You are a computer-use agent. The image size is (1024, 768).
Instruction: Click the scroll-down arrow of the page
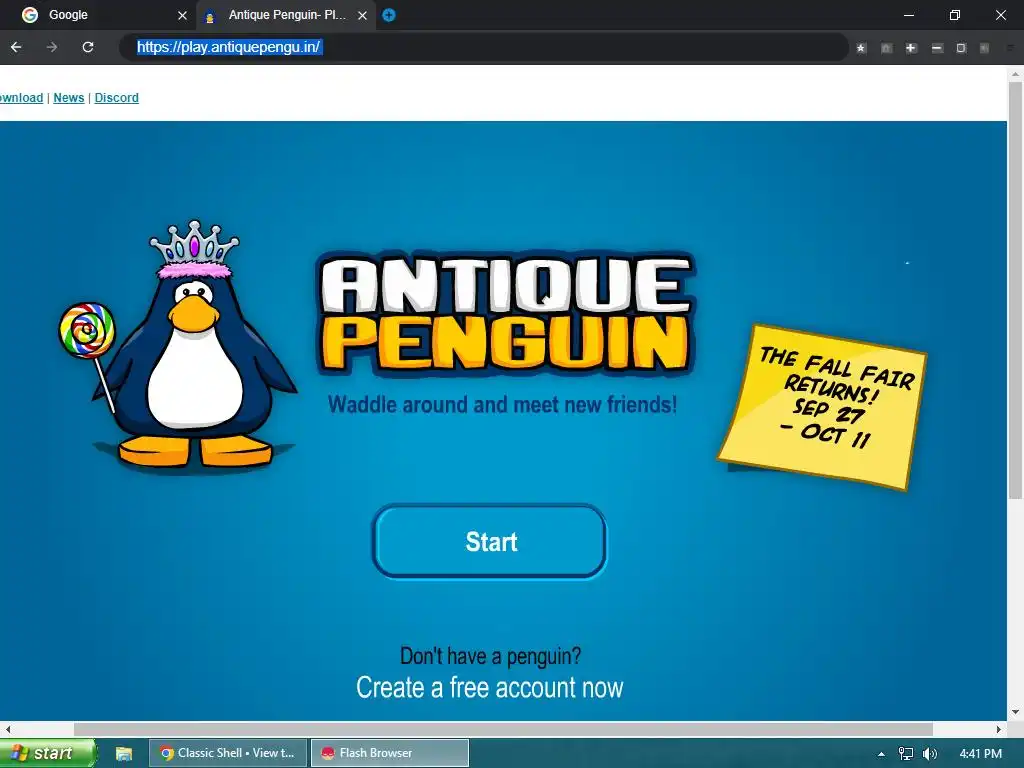coord(1016,712)
